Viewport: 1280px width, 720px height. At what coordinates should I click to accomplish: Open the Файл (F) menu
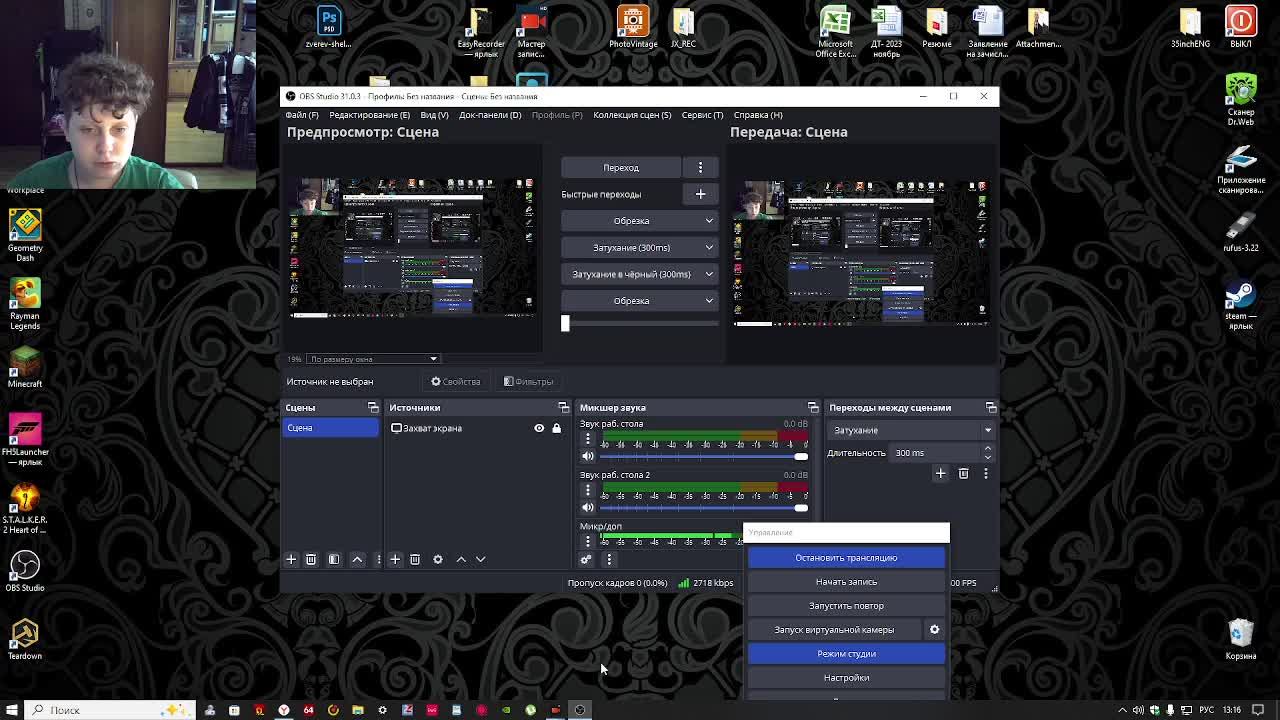(301, 115)
